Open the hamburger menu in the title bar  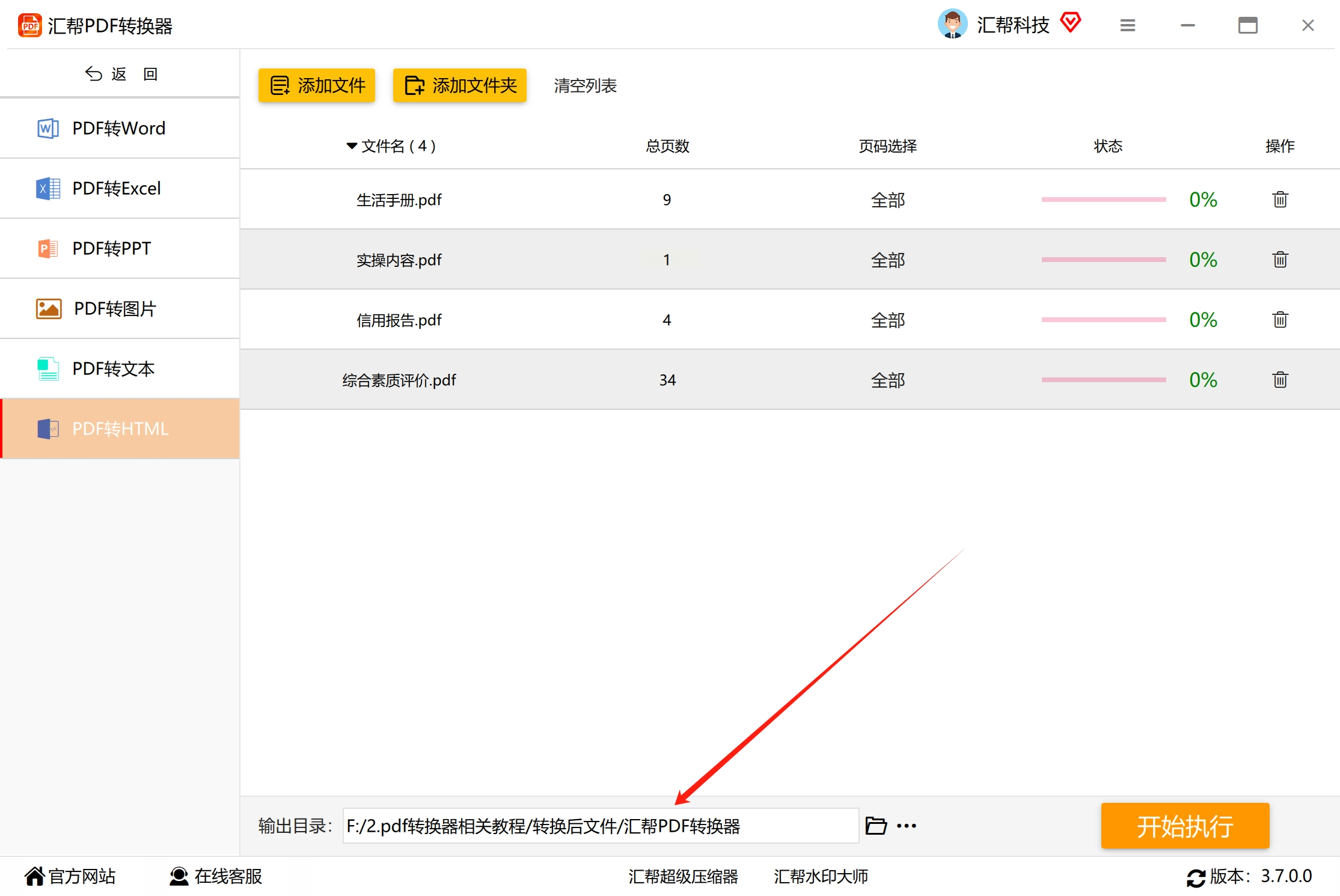(x=1128, y=25)
